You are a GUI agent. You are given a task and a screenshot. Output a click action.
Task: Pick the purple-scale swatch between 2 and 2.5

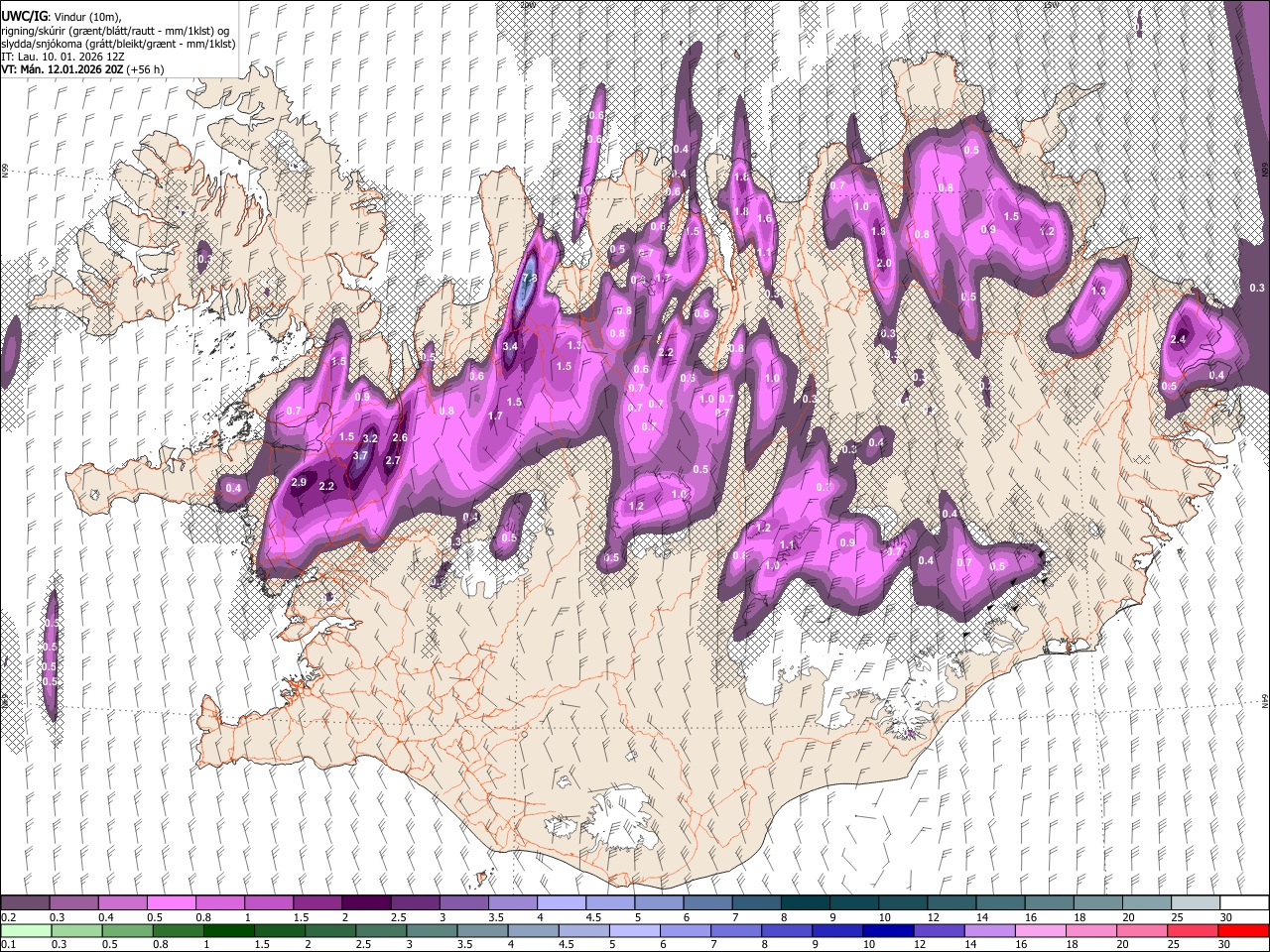pyautogui.click(x=366, y=902)
